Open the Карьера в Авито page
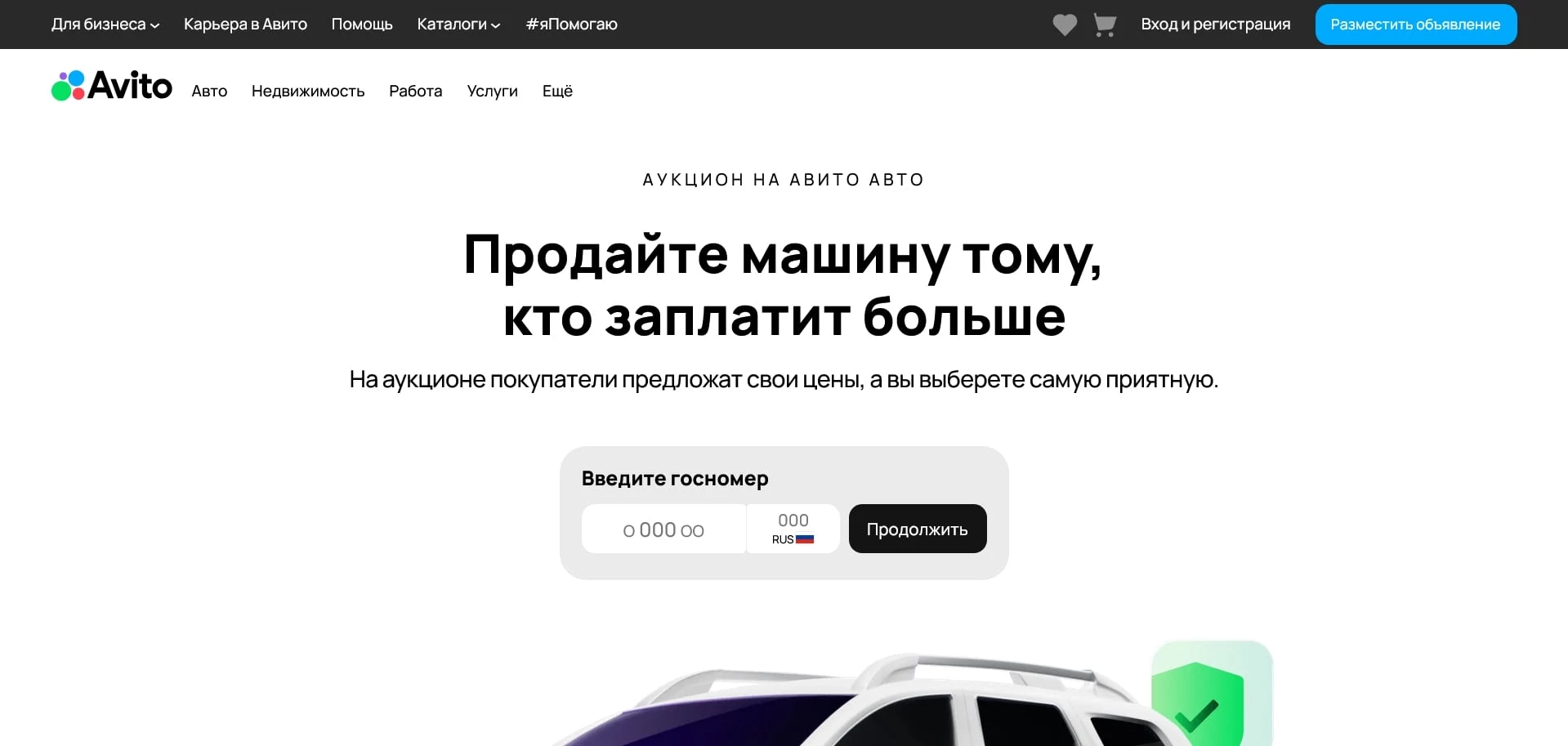 tap(245, 24)
